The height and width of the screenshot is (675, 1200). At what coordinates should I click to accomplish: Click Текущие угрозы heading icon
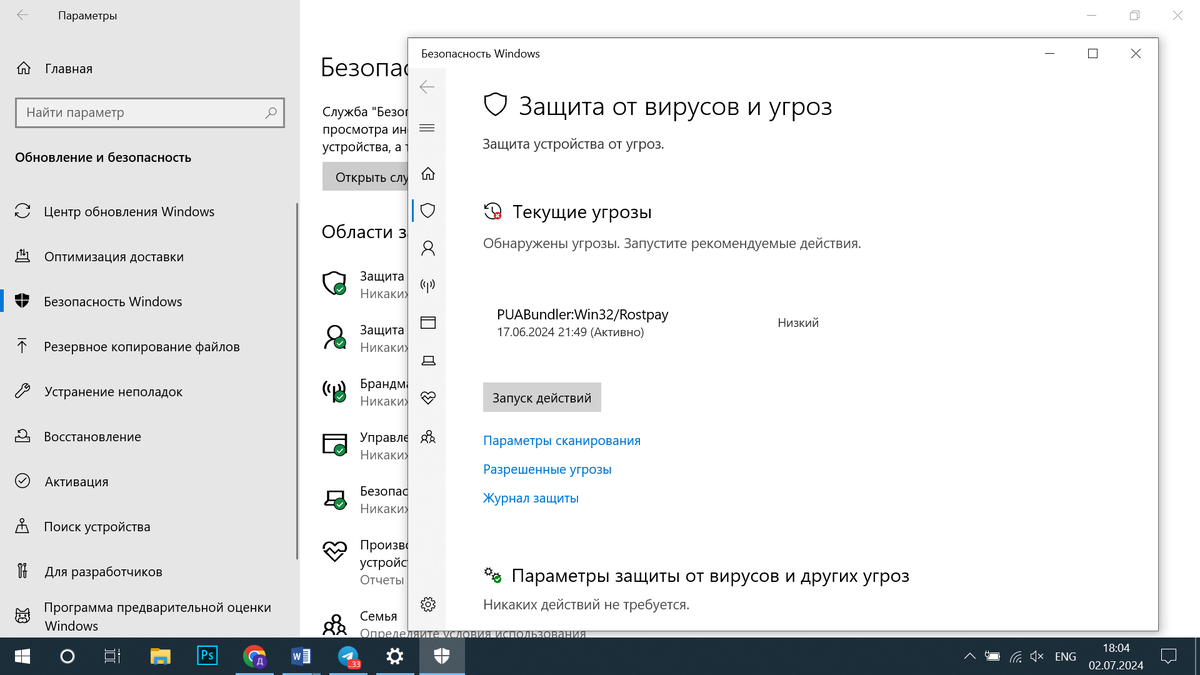(x=492, y=212)
